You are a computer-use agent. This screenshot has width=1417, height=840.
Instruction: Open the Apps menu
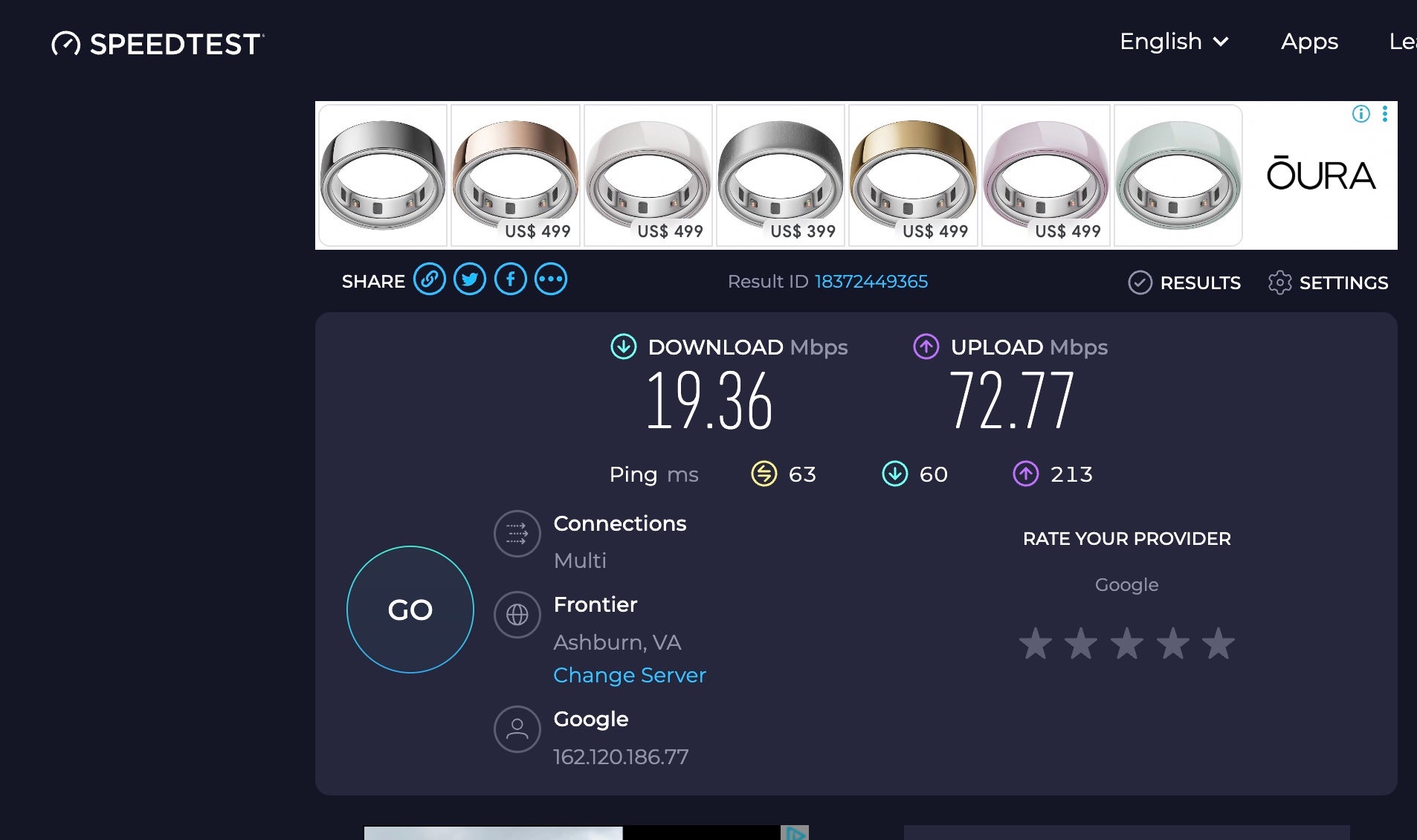1308,42
